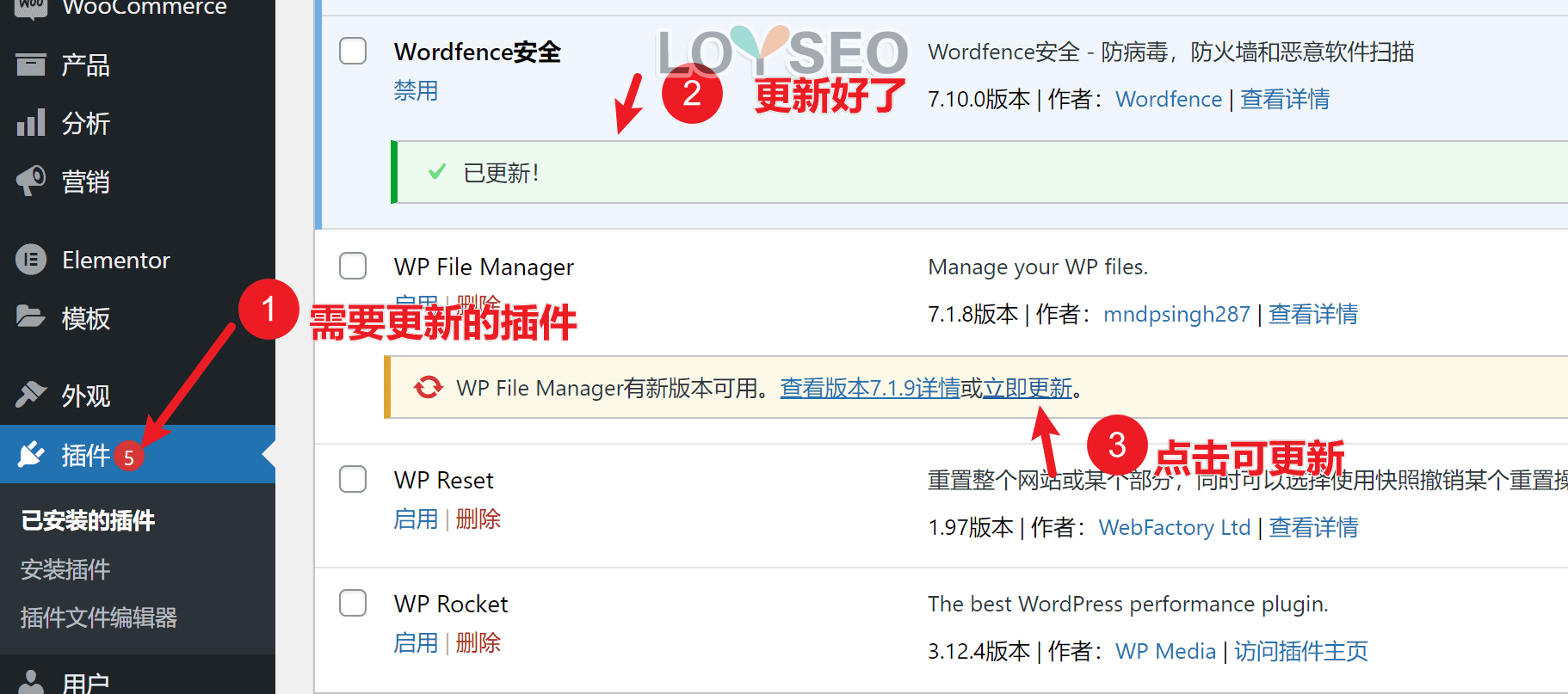Screen dimensions: 1568x694
Task: Open the WebFactory Ltd author link
Action: [x=1175, y=527]
